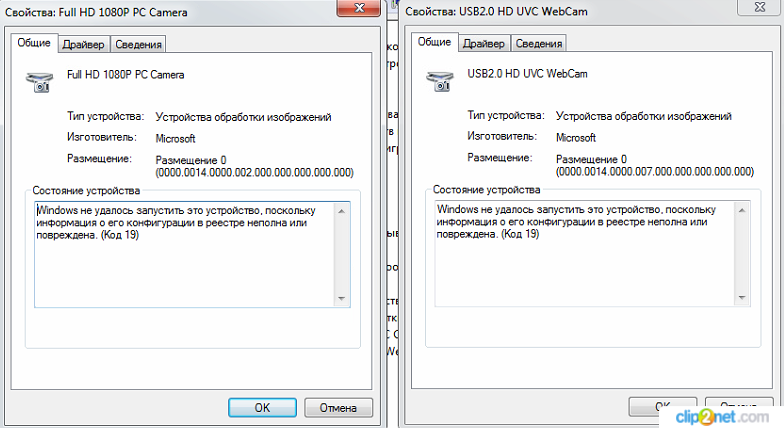Close the Full HD 1080P PC Camera properties window
This screenshot has height=428, width=784.
tap(358, 8)
